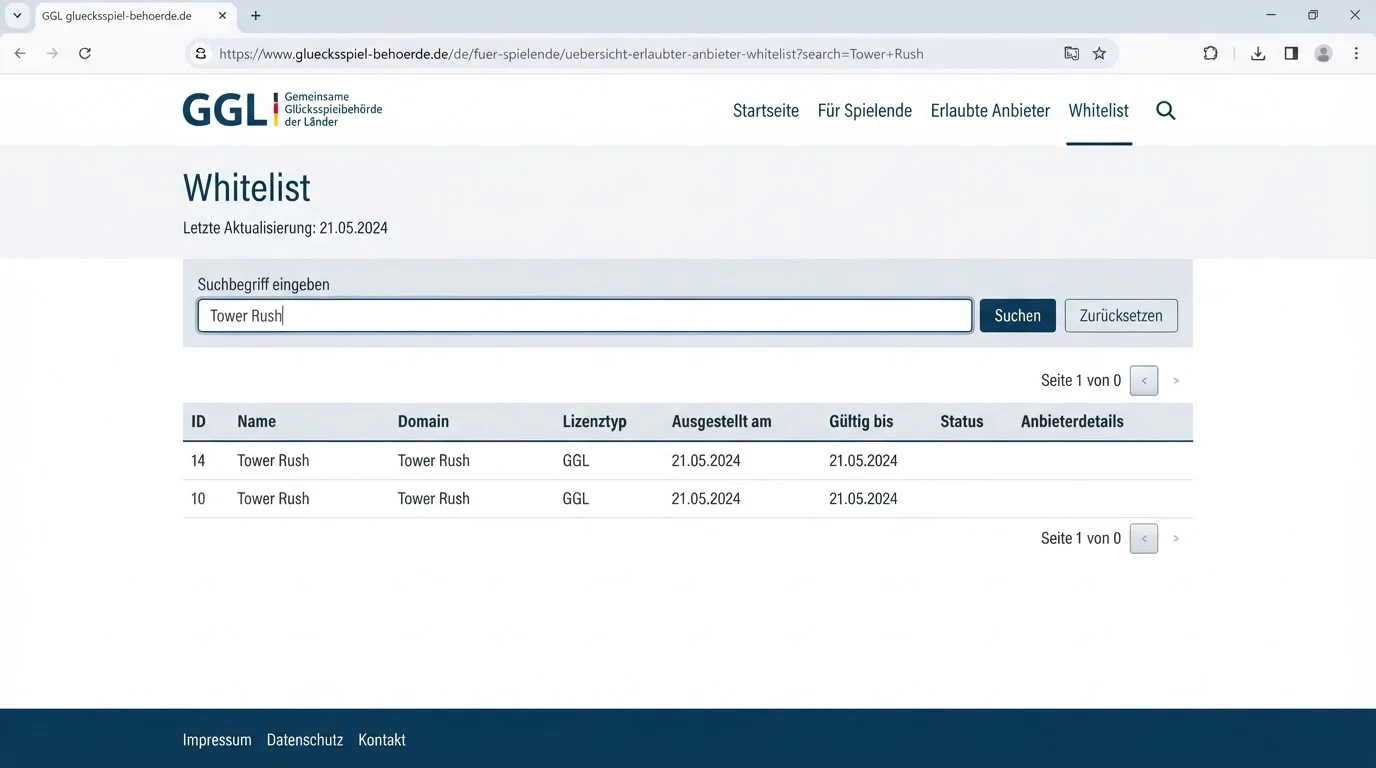Select the Whitelist navigation item

pyautogui.click(x=1098, y=111)
